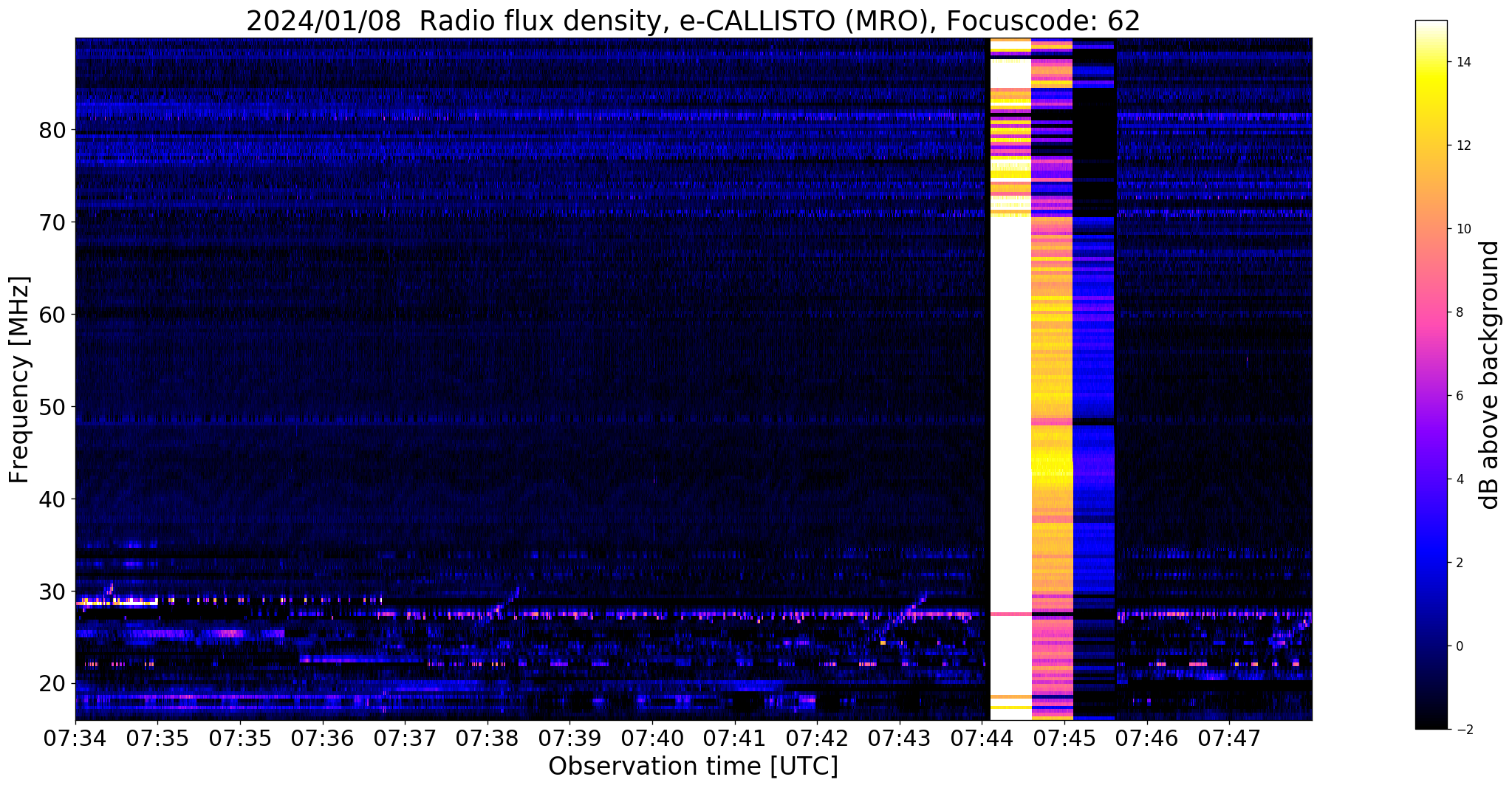
Task: Click the 'Observation time [UTC]' x-axis label
Action: click(693, 767)
